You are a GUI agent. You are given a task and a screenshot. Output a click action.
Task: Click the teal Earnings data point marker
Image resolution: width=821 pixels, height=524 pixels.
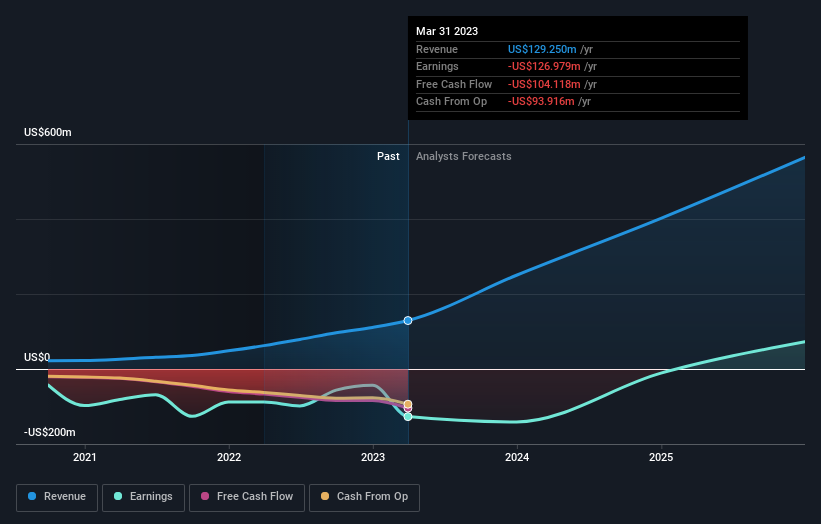click(x=408, y=417)
